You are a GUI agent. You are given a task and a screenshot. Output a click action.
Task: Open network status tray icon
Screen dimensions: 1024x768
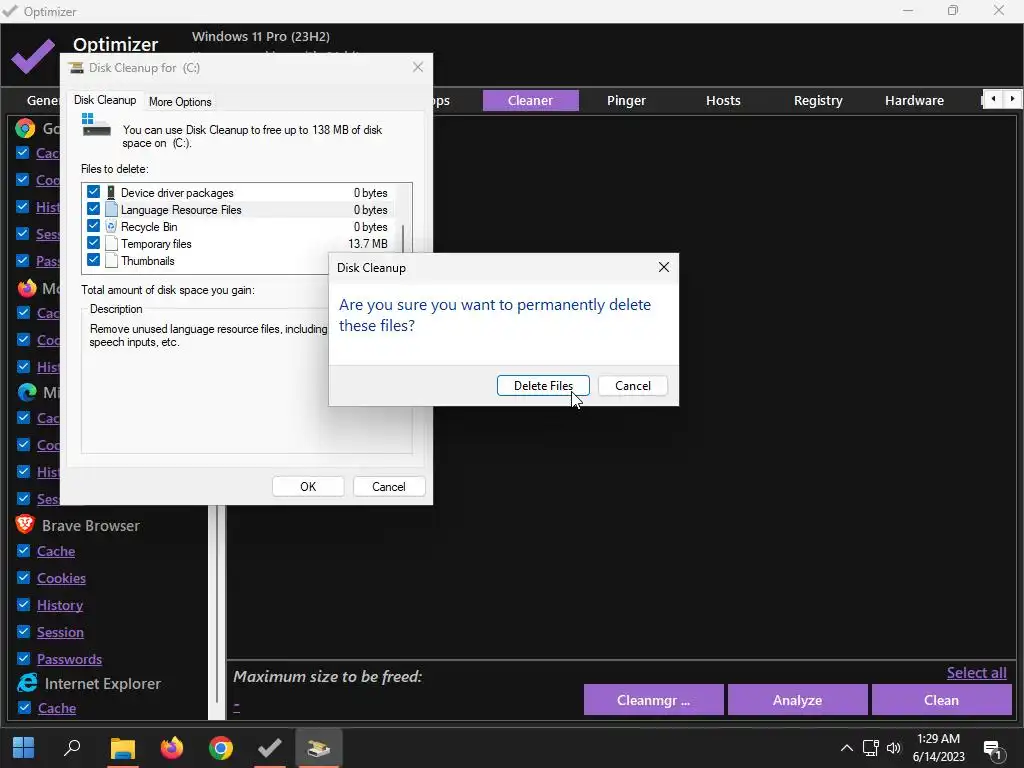coord(870,748)
